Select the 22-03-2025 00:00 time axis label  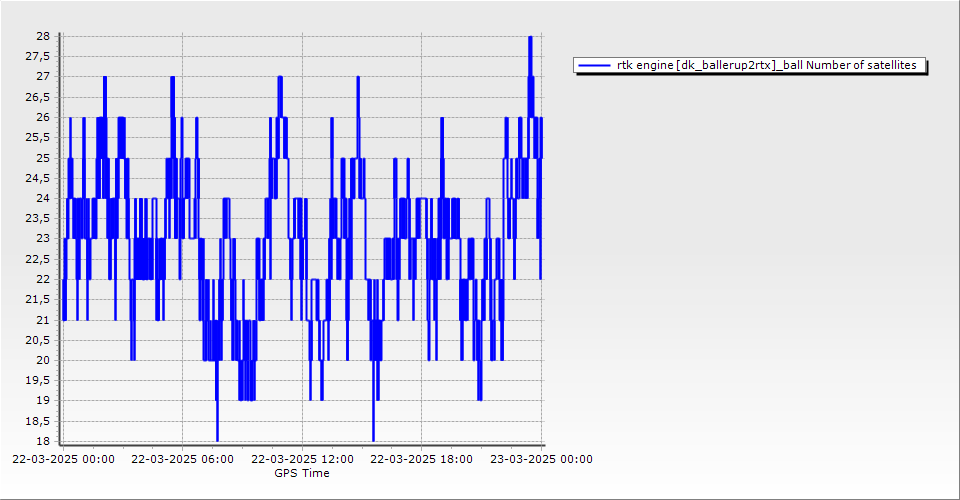(x=63, y=460)
